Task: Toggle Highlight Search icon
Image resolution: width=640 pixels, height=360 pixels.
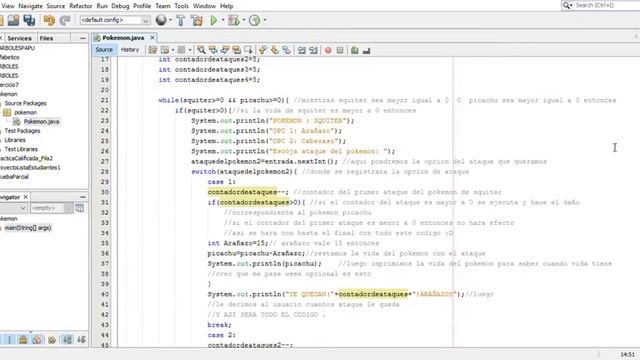Action: point(237,50)
